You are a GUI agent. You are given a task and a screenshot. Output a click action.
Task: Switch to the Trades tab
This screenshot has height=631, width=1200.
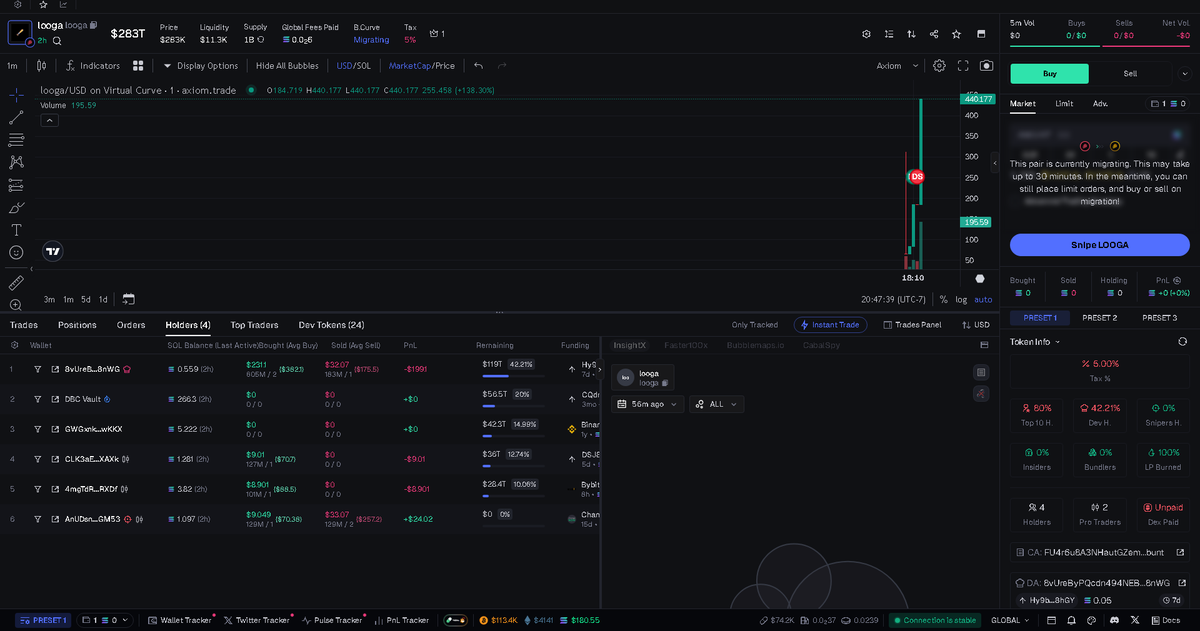pos(24,325)
